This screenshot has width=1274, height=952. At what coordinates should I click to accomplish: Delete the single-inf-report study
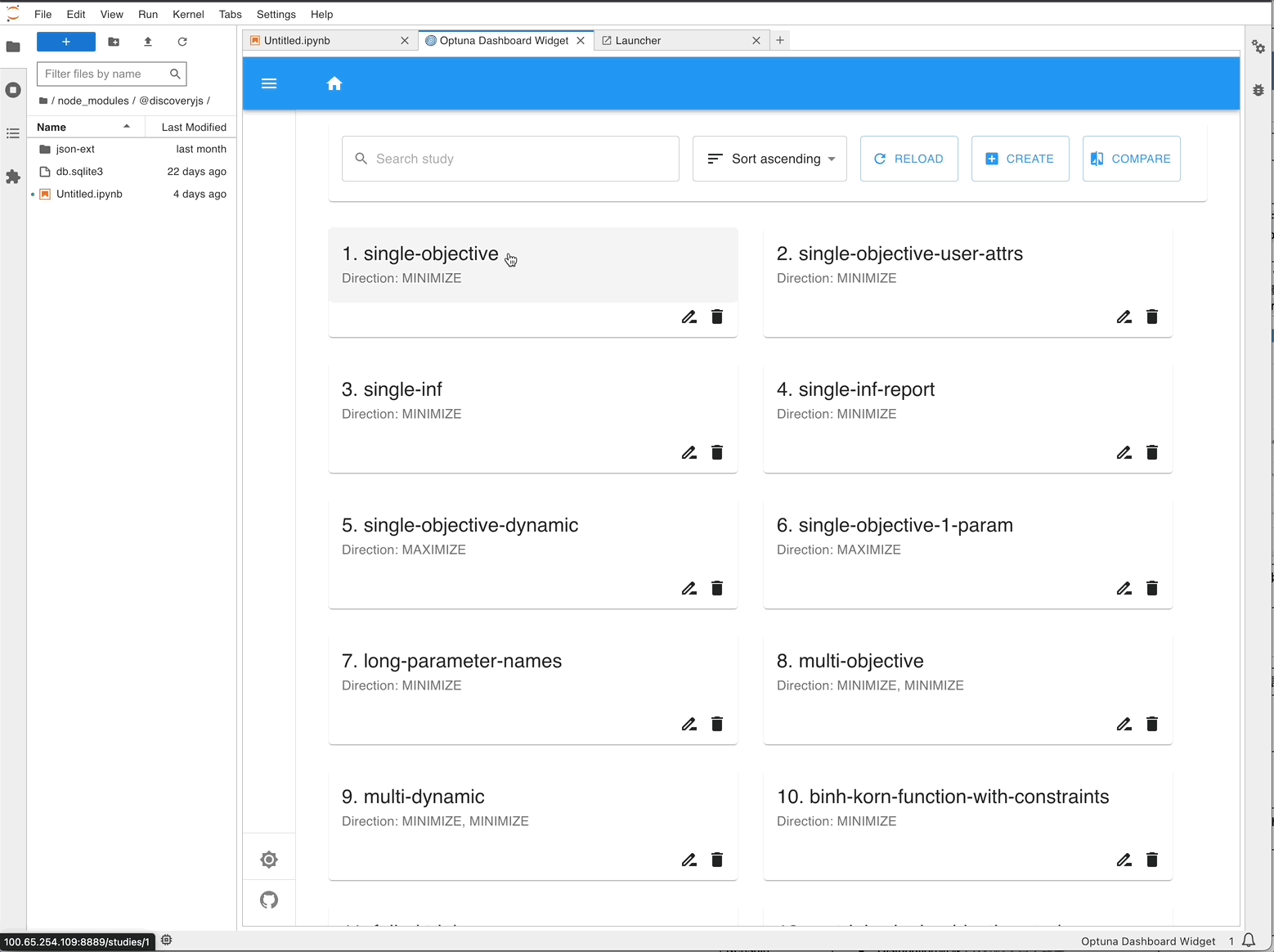coord(1152,452)
